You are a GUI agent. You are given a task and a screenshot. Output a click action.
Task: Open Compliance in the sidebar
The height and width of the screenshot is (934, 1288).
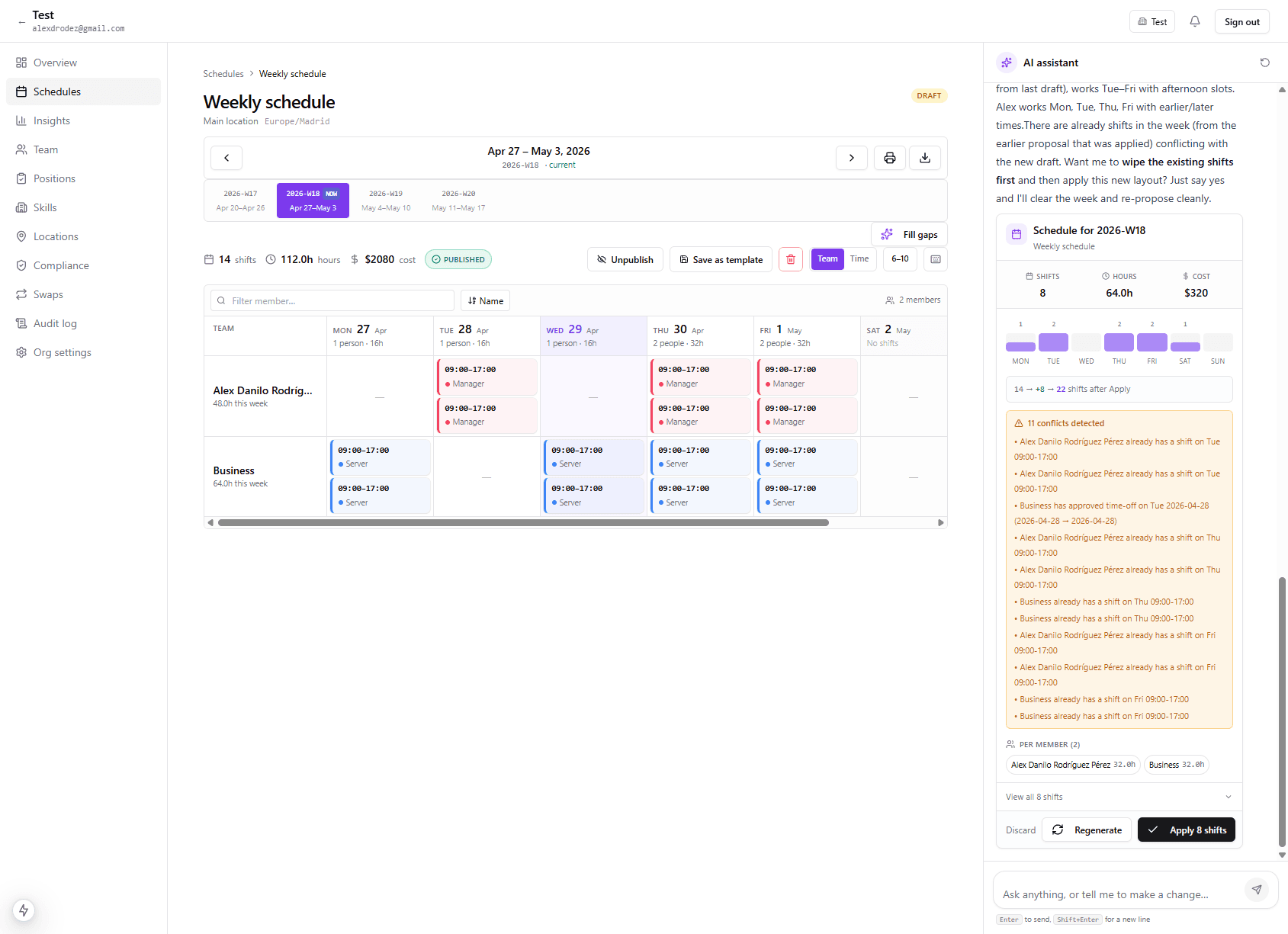click(83, 265)
